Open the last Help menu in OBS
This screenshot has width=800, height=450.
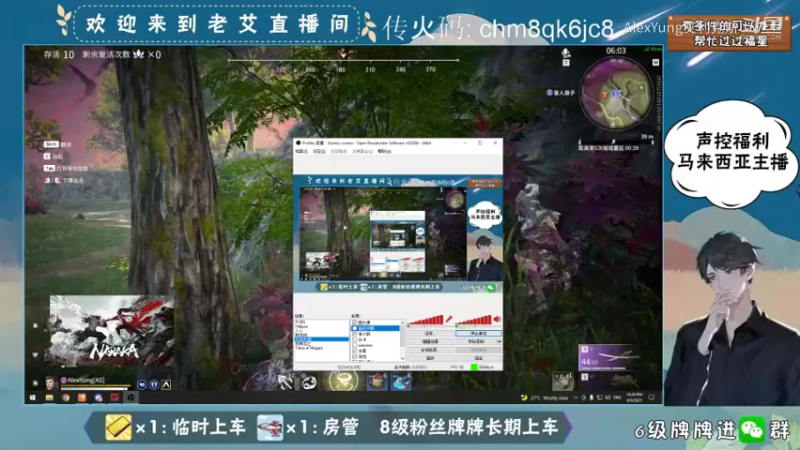[x=384, y=152]
